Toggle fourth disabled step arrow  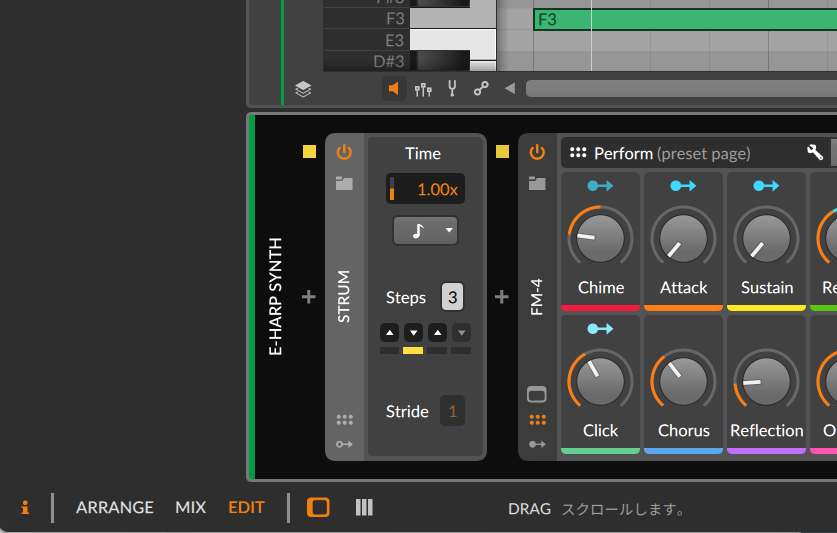(462, 333)
